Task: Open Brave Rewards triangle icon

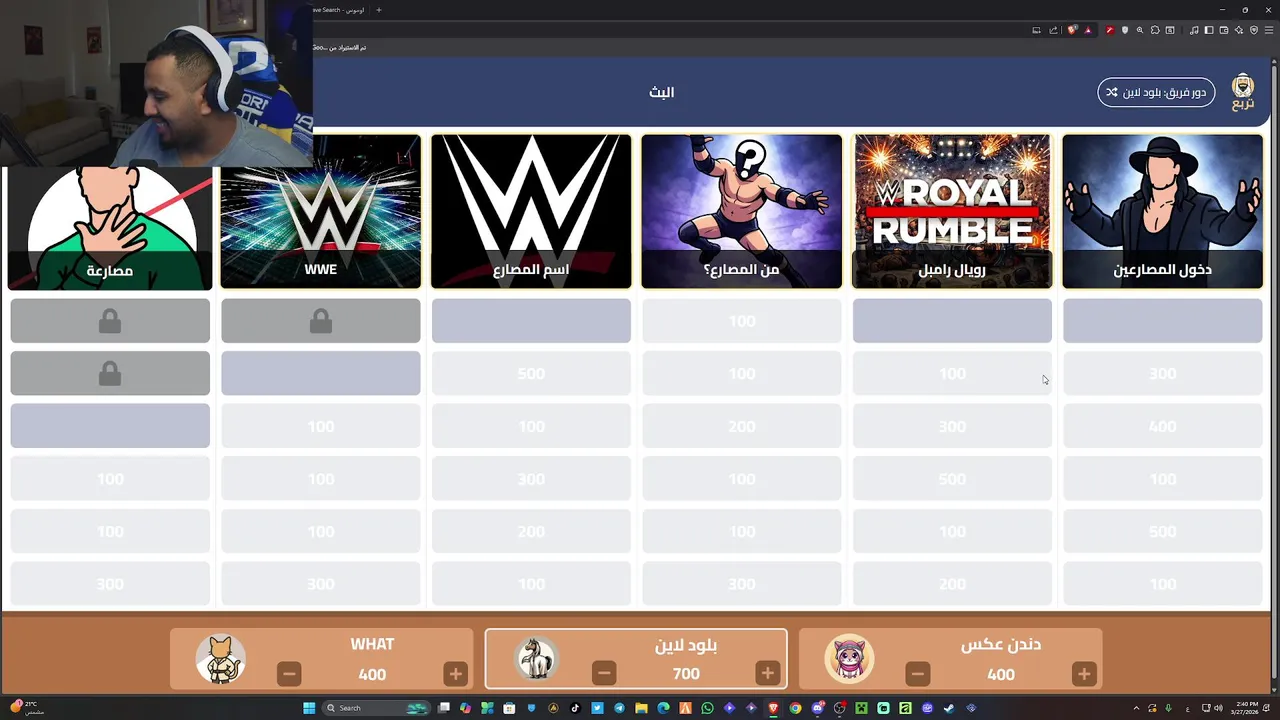Action: pos(1088,30)
